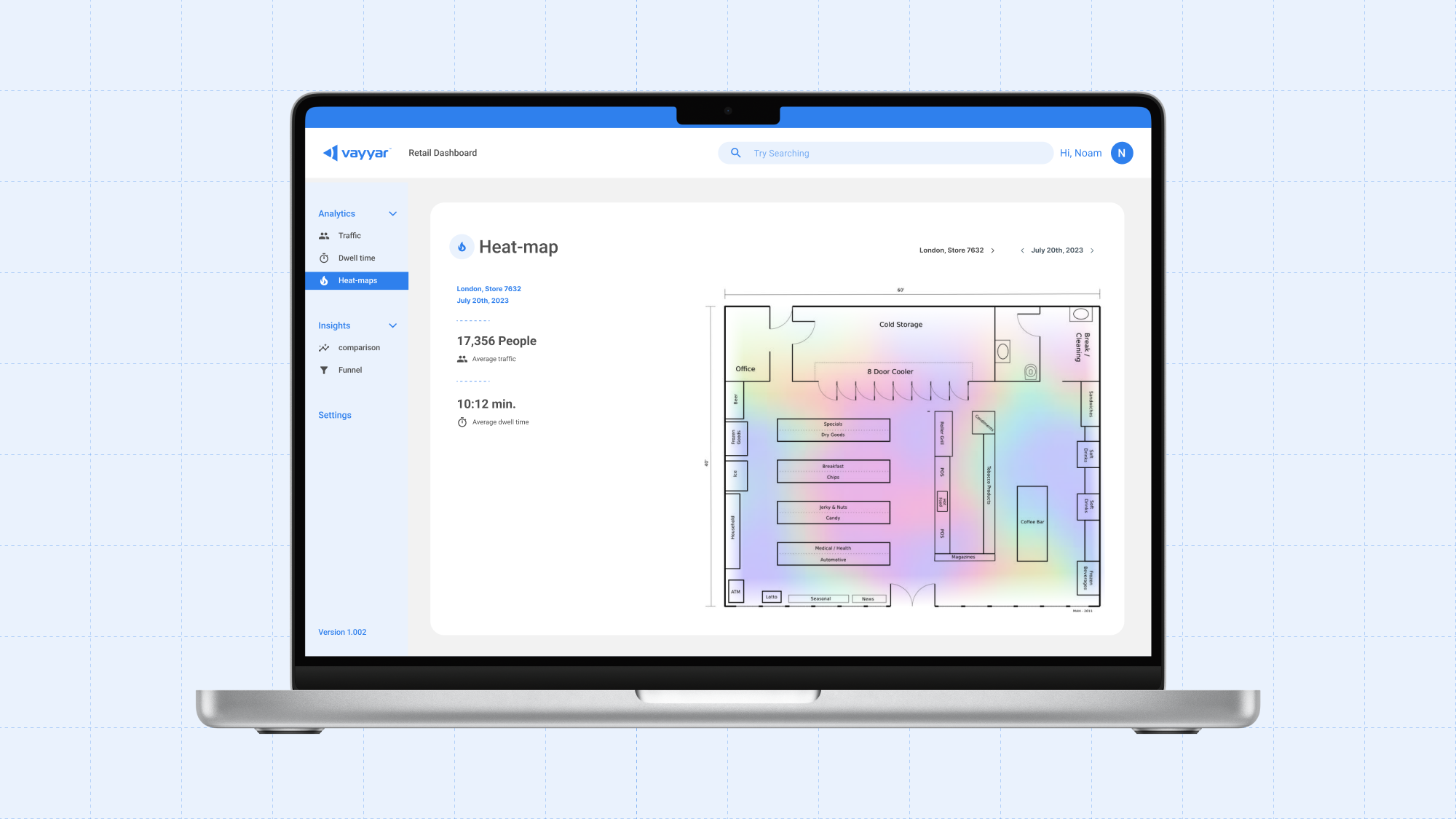The width and height of the screenshot is (1456, 819).
Task: Click the Funnel filter icon
Action: click(x=324, y=371)
